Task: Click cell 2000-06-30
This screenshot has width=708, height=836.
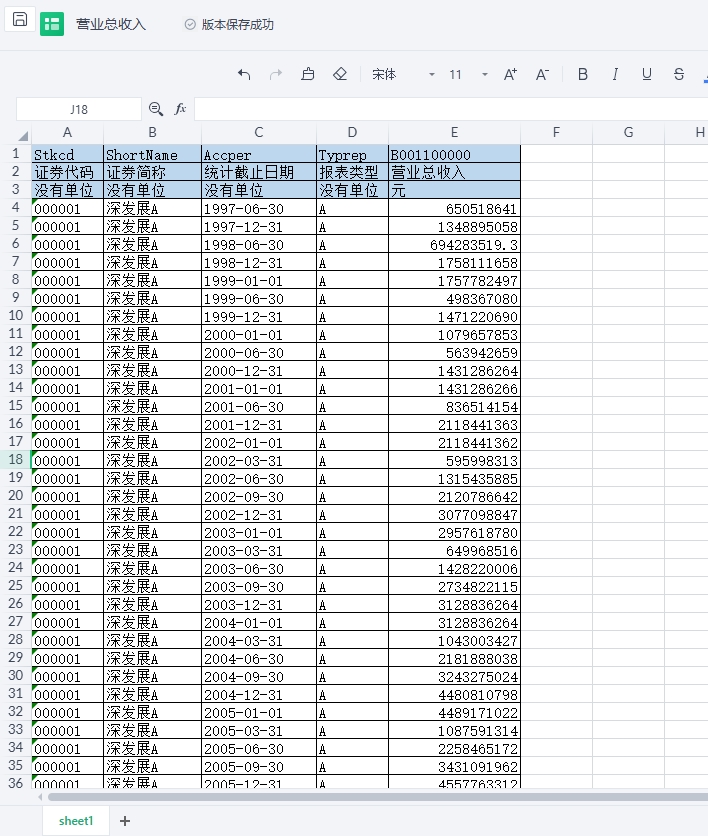Action: 259,352
